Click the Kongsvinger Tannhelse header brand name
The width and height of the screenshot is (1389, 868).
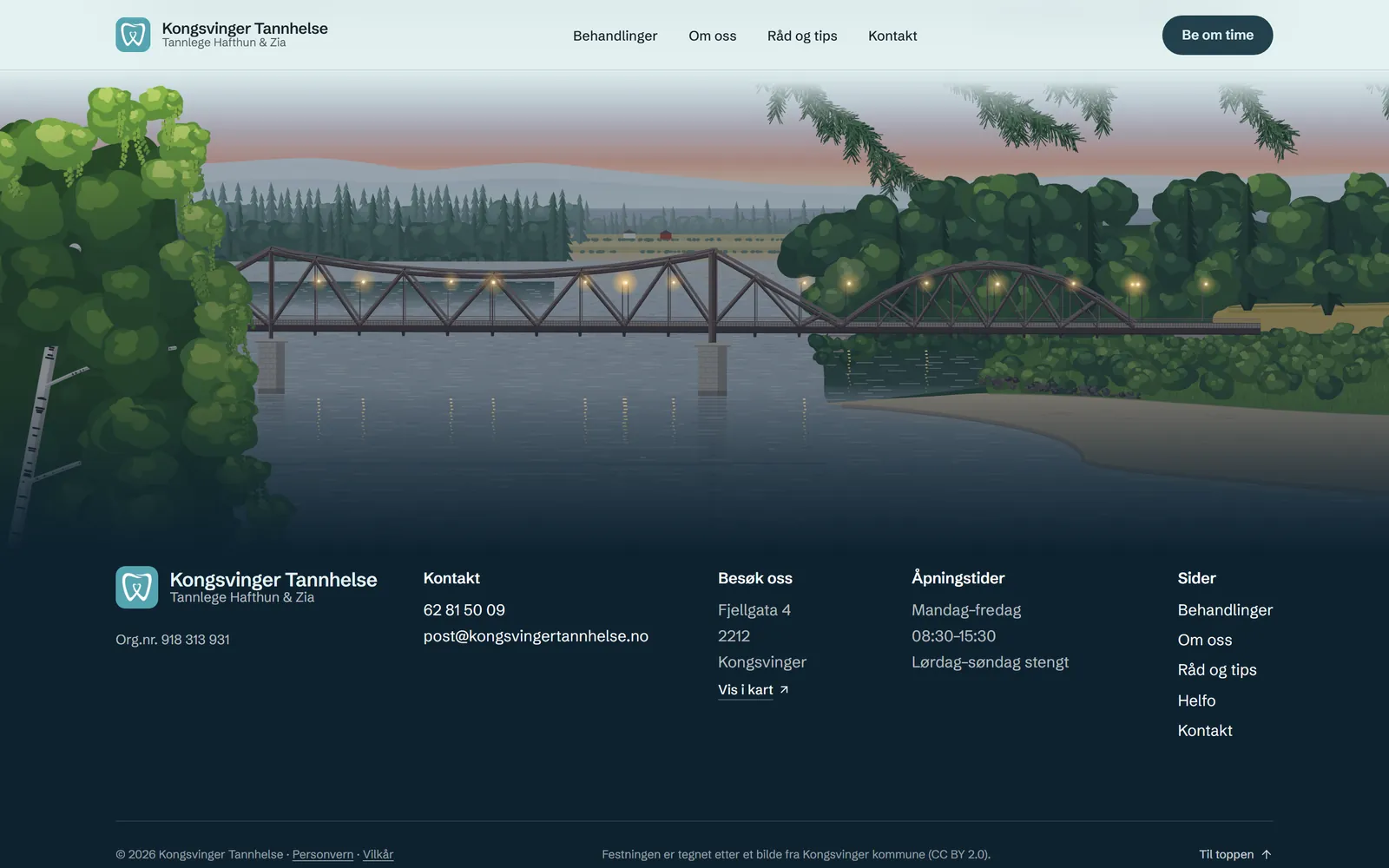click(245, 29)
